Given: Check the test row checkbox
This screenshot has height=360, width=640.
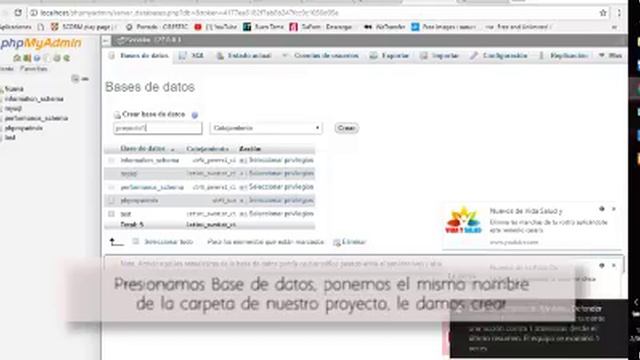Looking at the screenshot, I should click(x=111, y=214).
